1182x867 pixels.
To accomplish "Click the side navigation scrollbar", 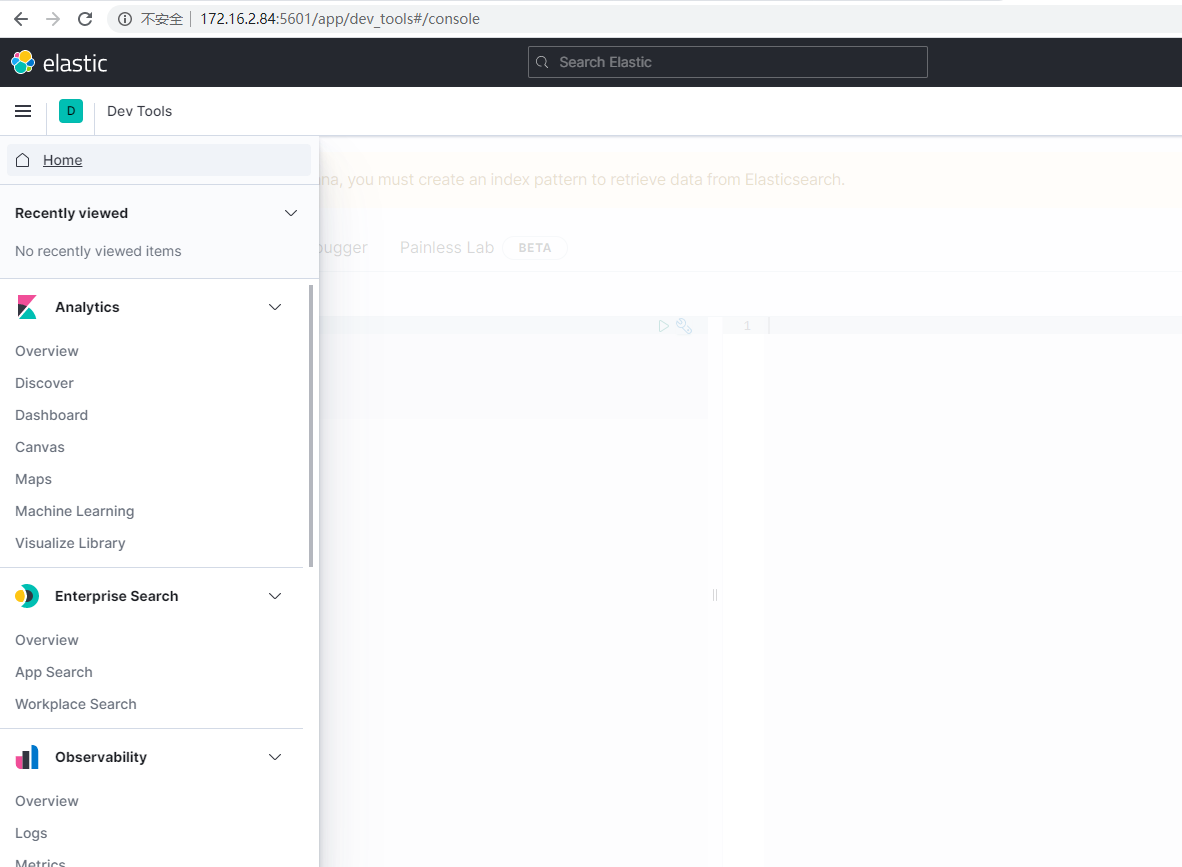I will (x=311, y=426).
